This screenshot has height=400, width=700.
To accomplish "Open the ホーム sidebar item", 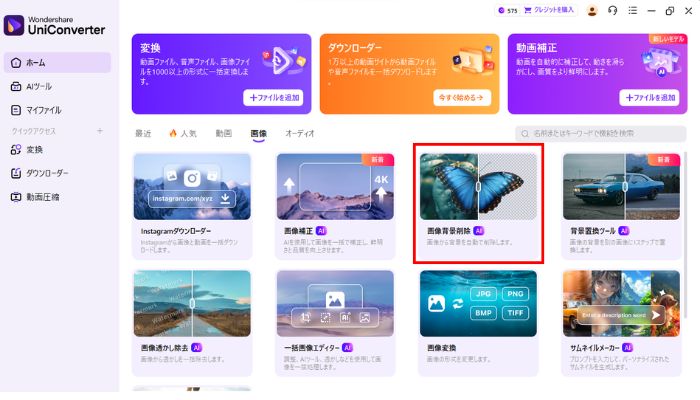I will [x=57, y=62].
